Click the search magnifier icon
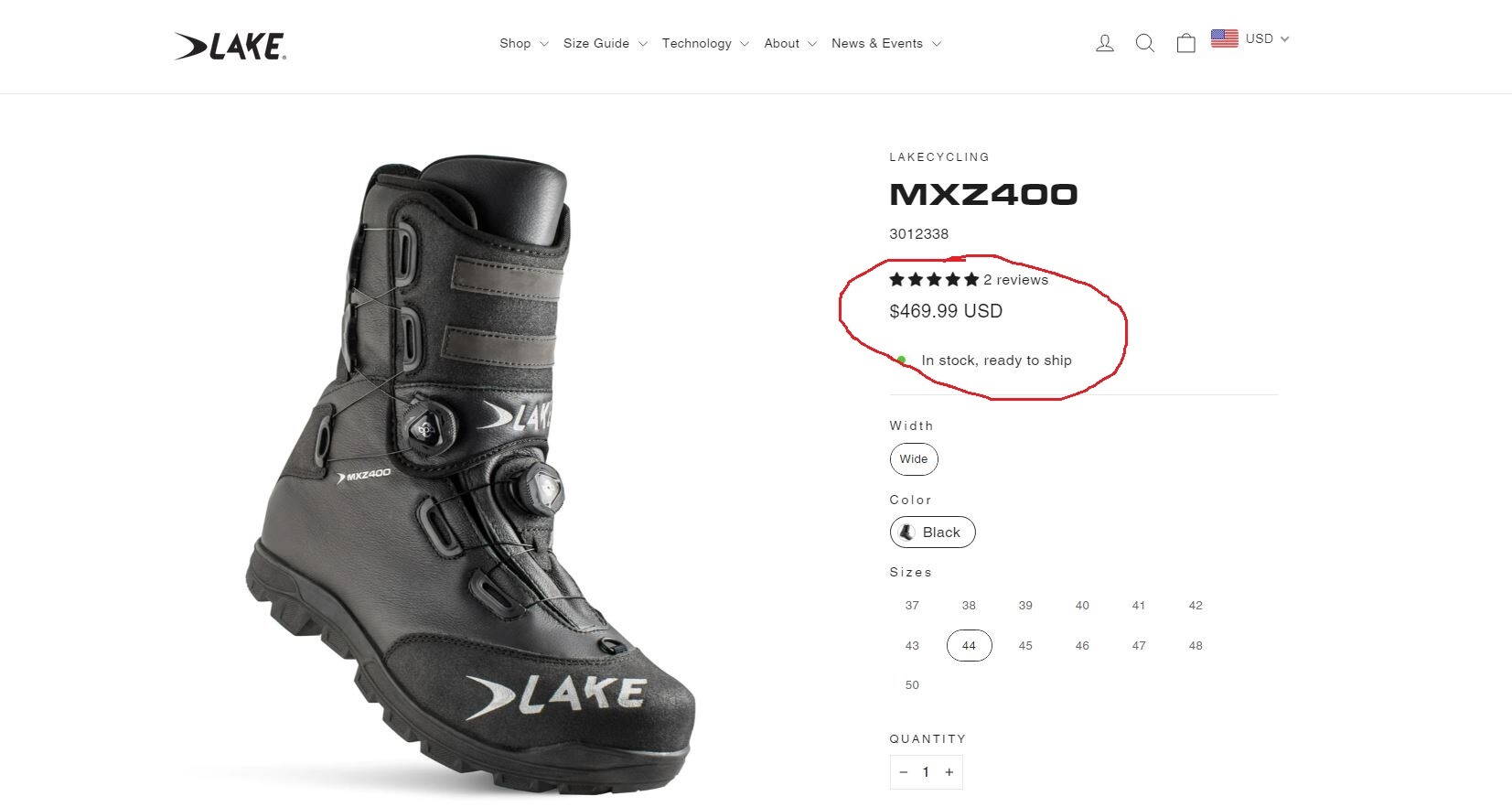This screenshot has height=807, width=1512. [x=1144, y=43]
